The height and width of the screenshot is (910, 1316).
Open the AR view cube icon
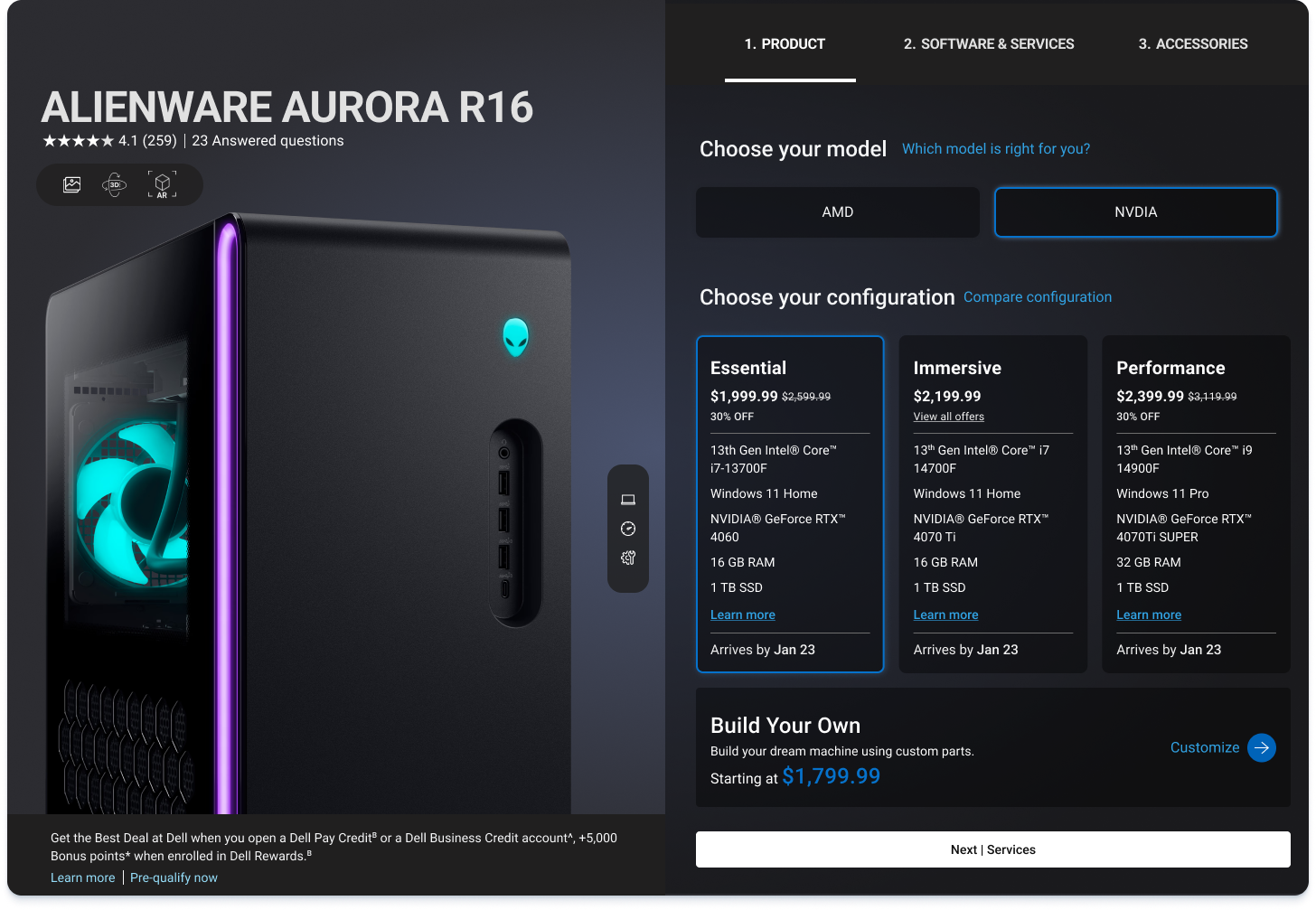pos(162,184)
